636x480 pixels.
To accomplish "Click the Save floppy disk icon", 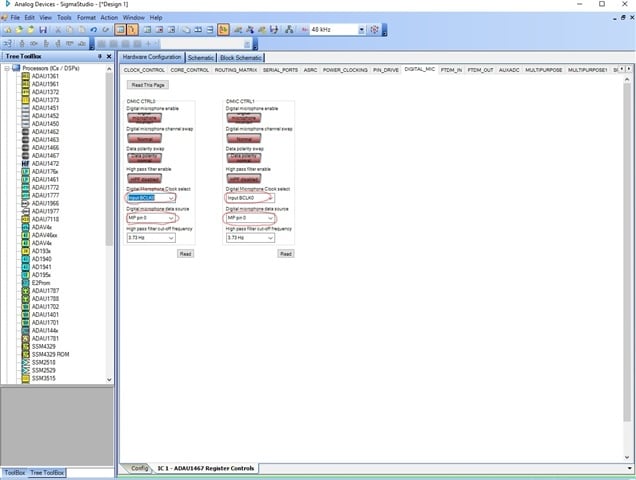I will click(x=43, y=30).
